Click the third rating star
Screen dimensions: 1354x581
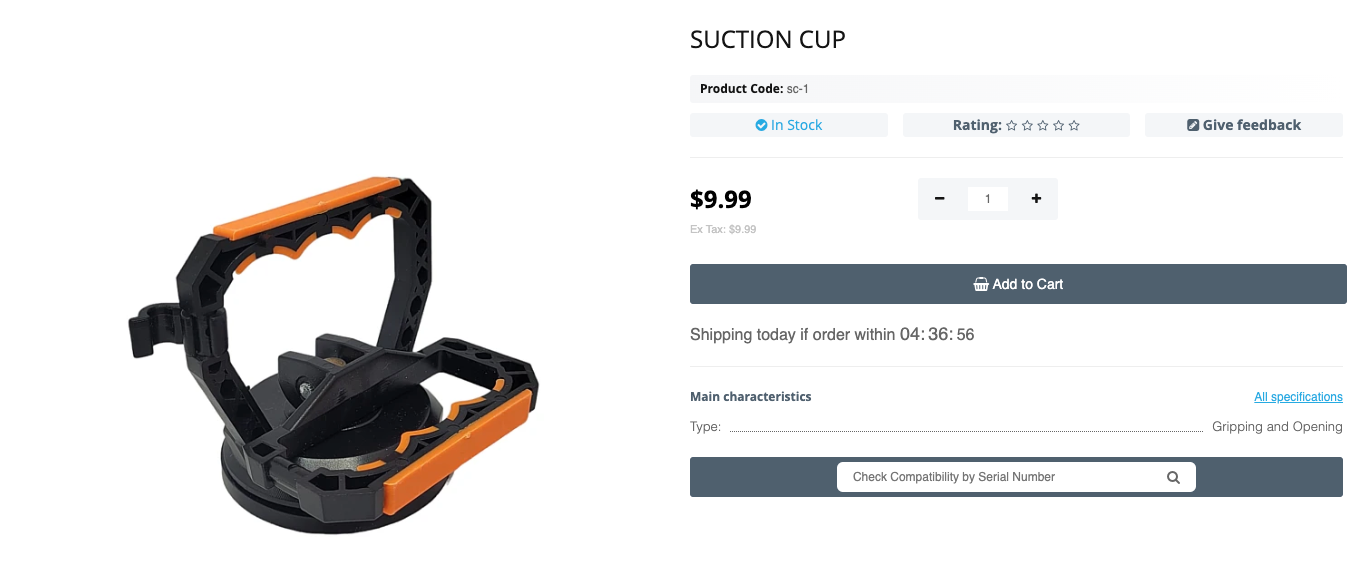(x=1043, y=126)
